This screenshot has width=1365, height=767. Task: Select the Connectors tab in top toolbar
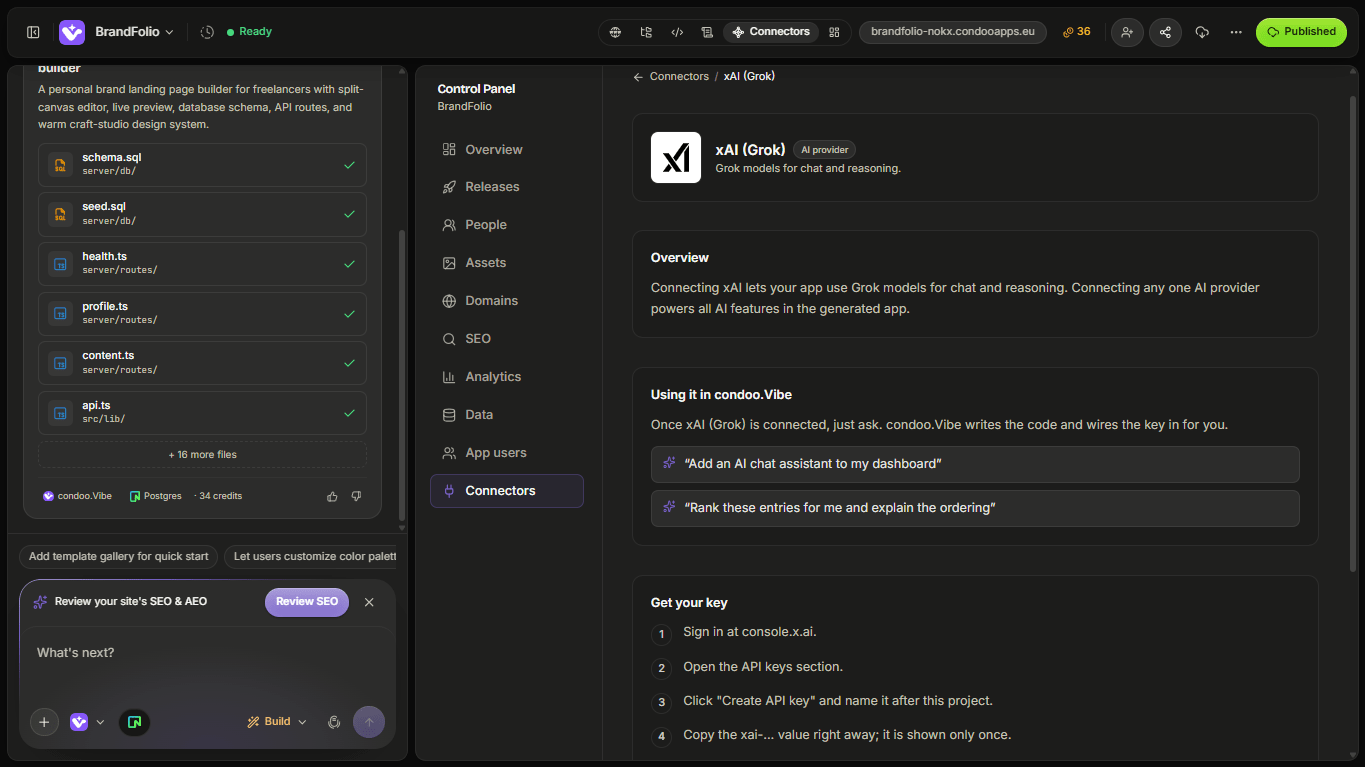[771, 32]
